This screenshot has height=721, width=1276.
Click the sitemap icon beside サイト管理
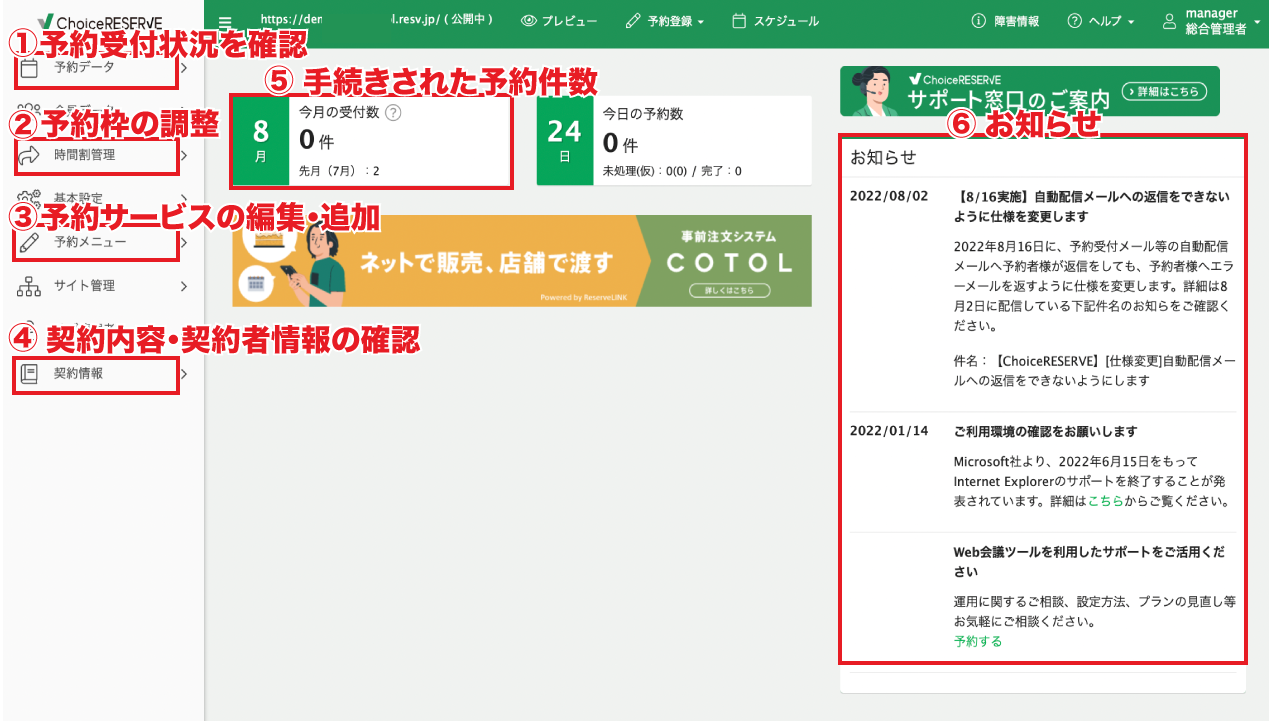[29, 287]
